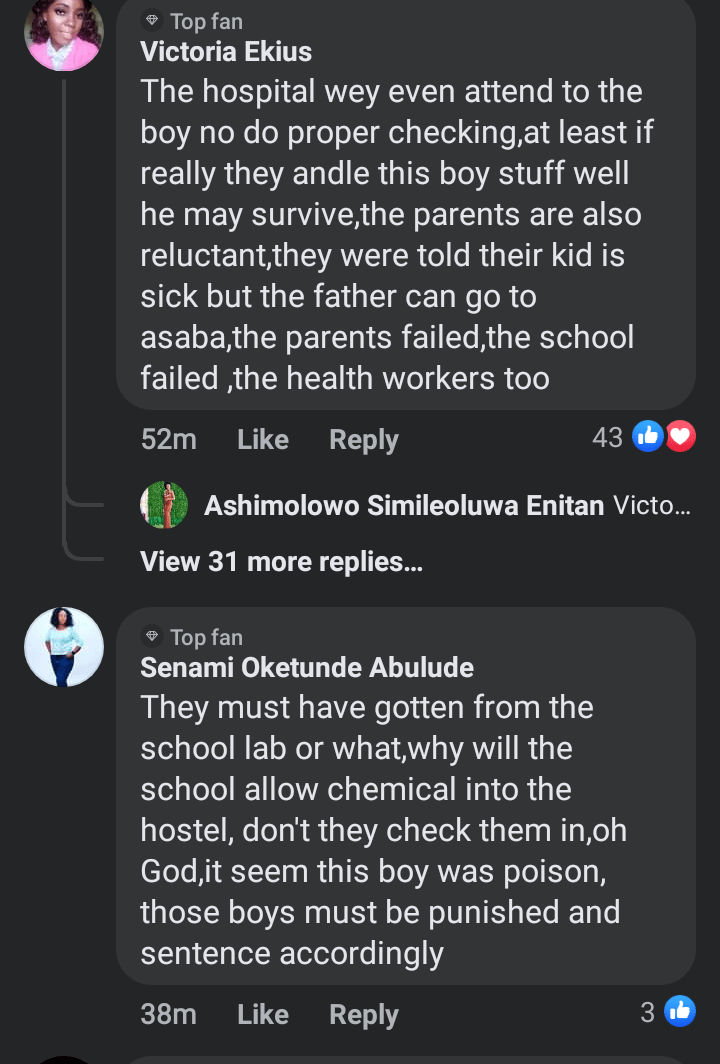Viewport: 720px width, 1064px height.
Task: Open Victoria Ekius profile name link
Action: click(226, 51)
